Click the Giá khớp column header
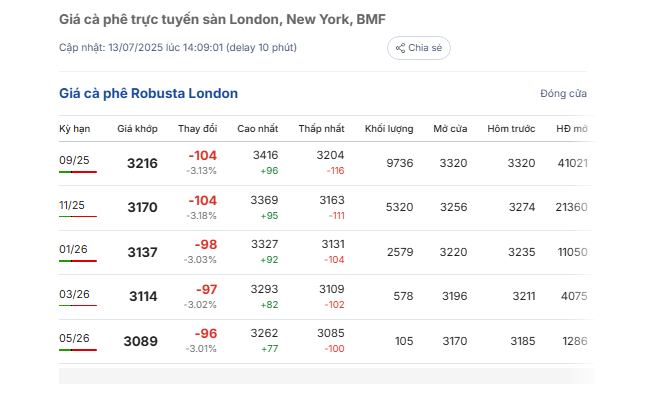This screenshot has height=396, width=660. coord(137,129)
